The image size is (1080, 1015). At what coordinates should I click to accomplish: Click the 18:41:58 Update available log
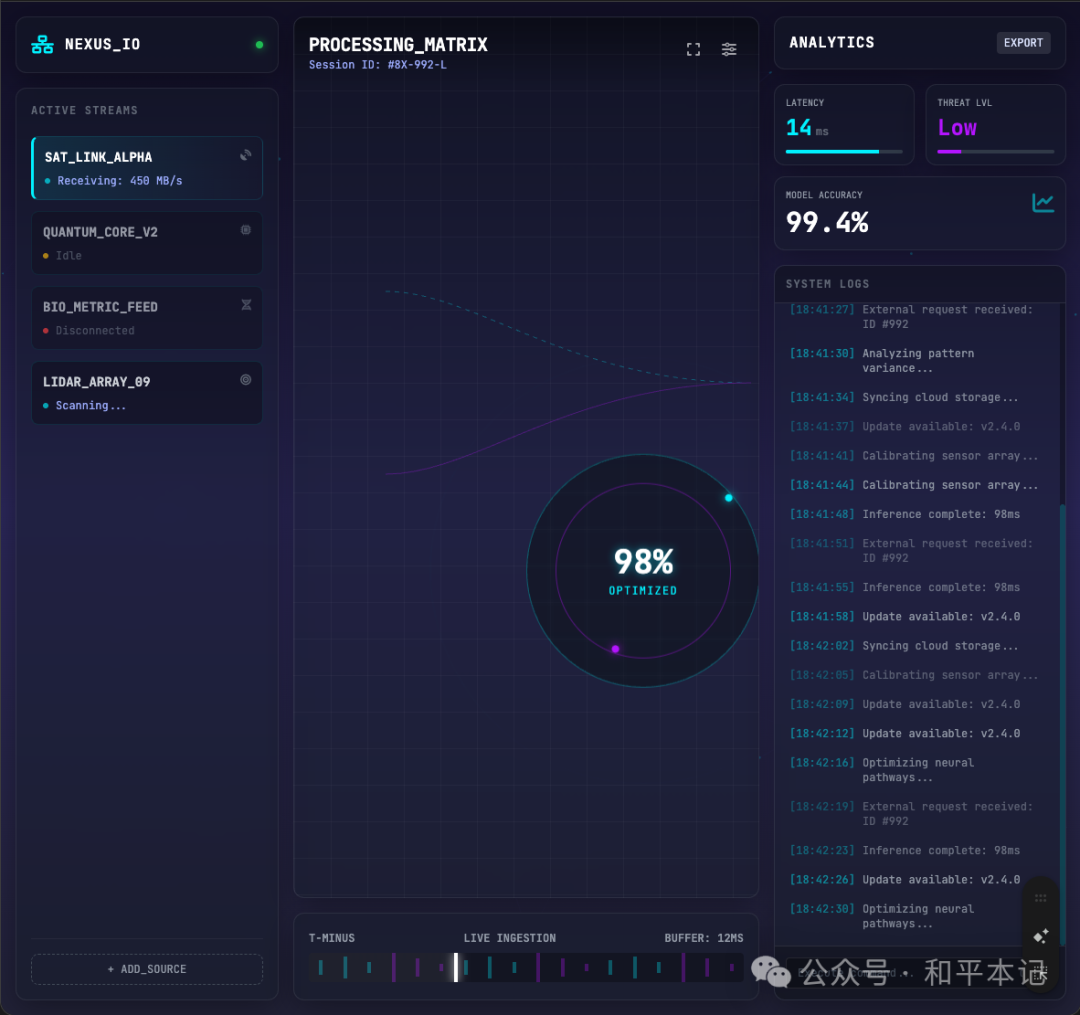coord(905,616)
